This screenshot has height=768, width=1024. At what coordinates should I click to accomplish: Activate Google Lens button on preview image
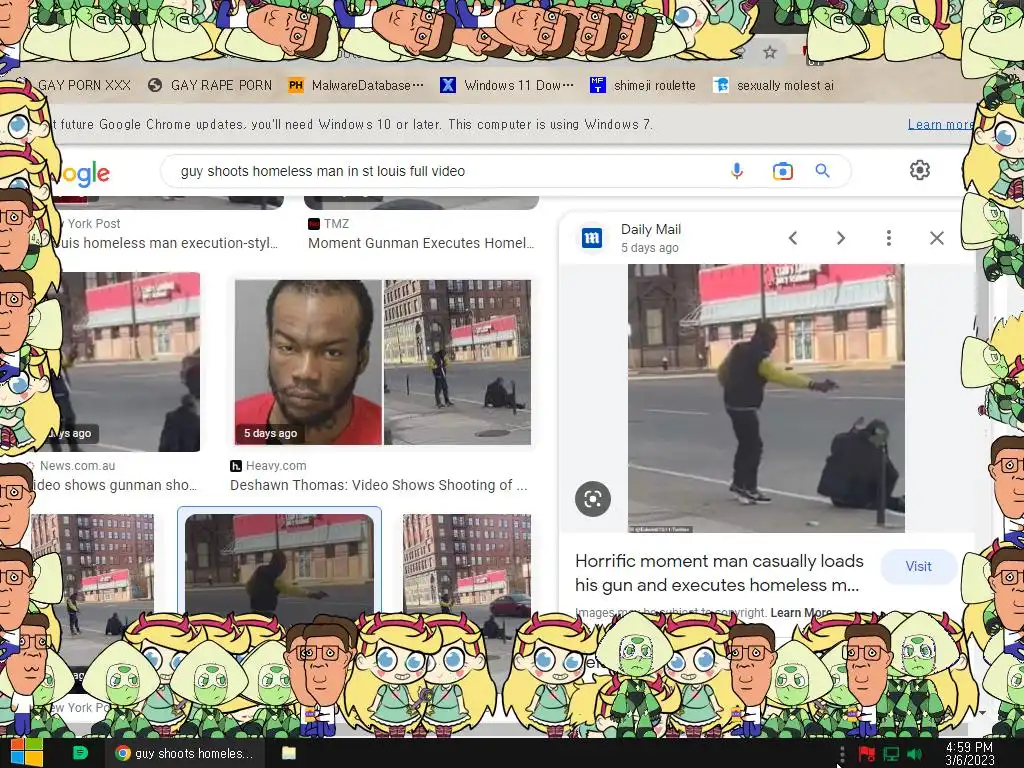[x=593, y=499]
